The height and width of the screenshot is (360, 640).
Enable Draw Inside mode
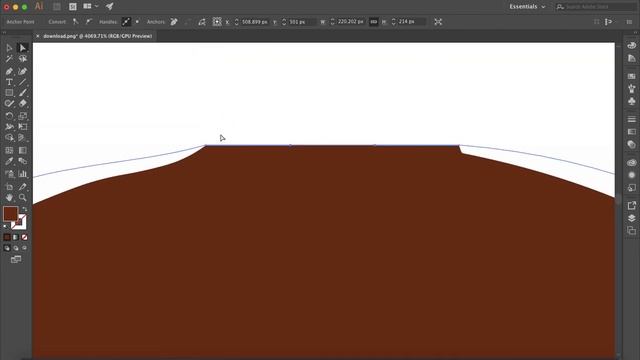[24, 248]
